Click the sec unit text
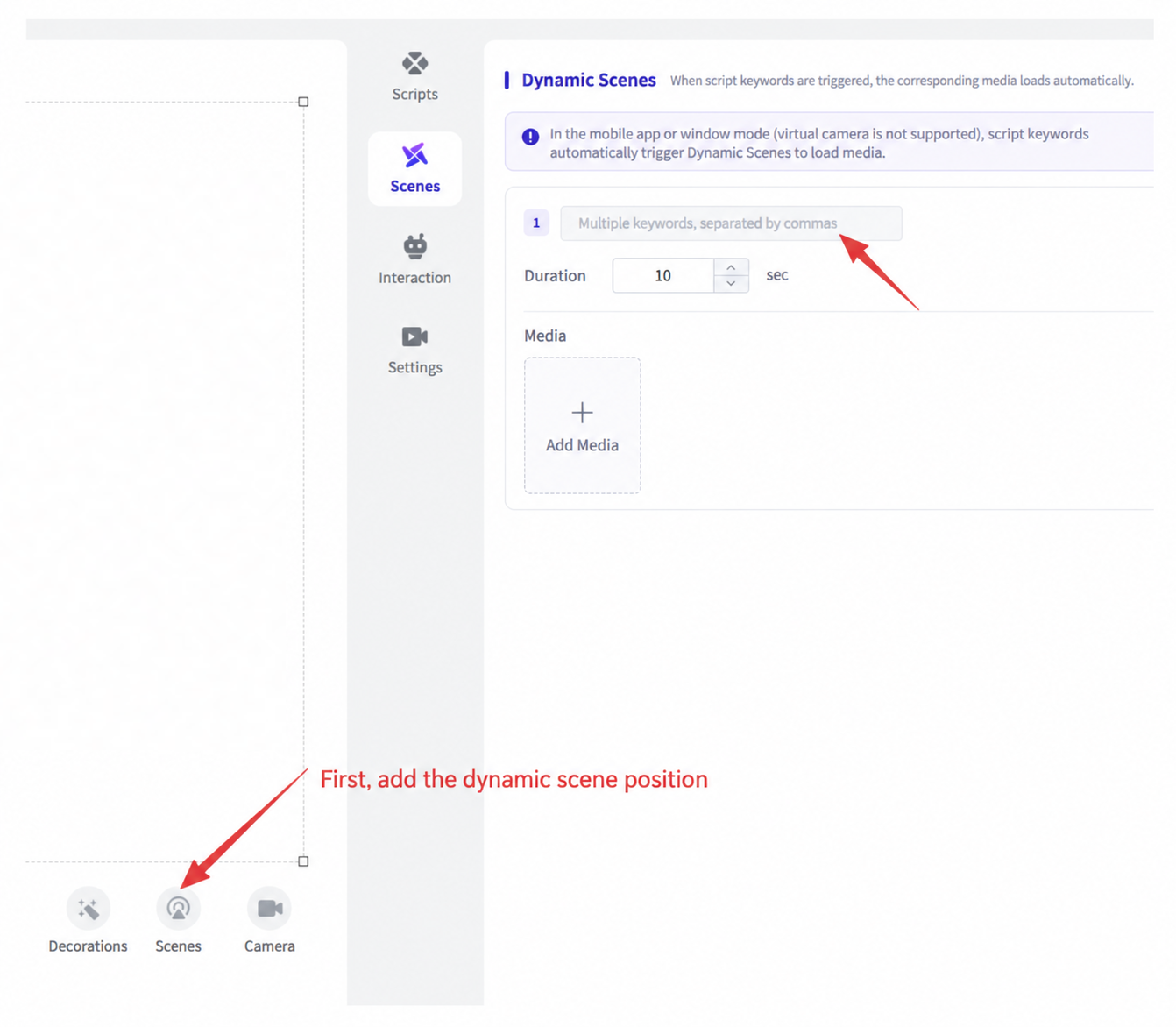 (x=777, y=275)
